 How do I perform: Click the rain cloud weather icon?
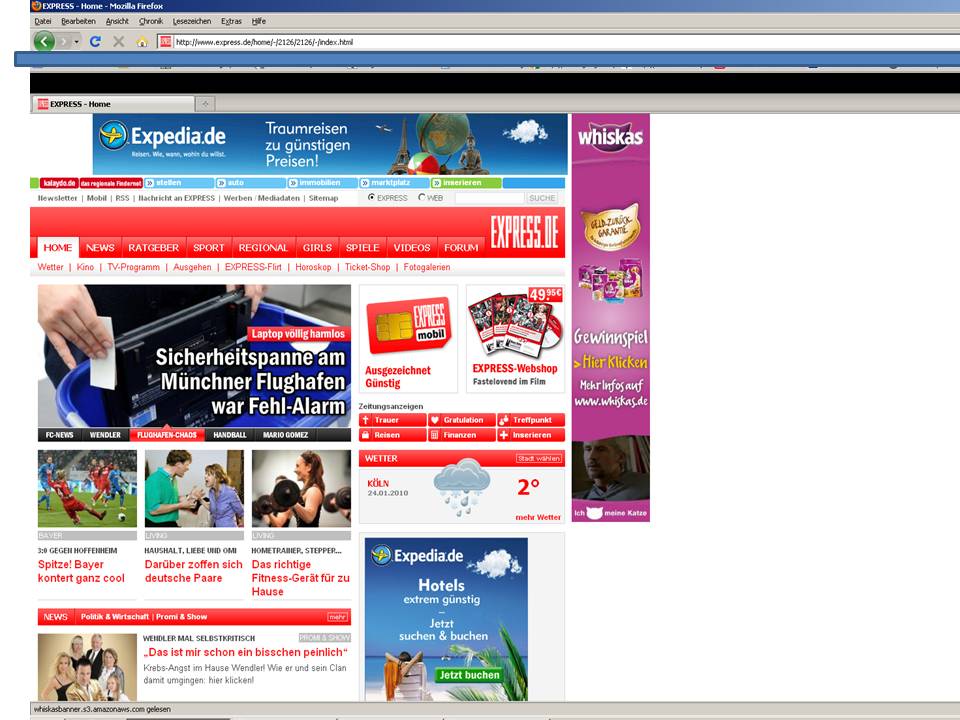462,487
